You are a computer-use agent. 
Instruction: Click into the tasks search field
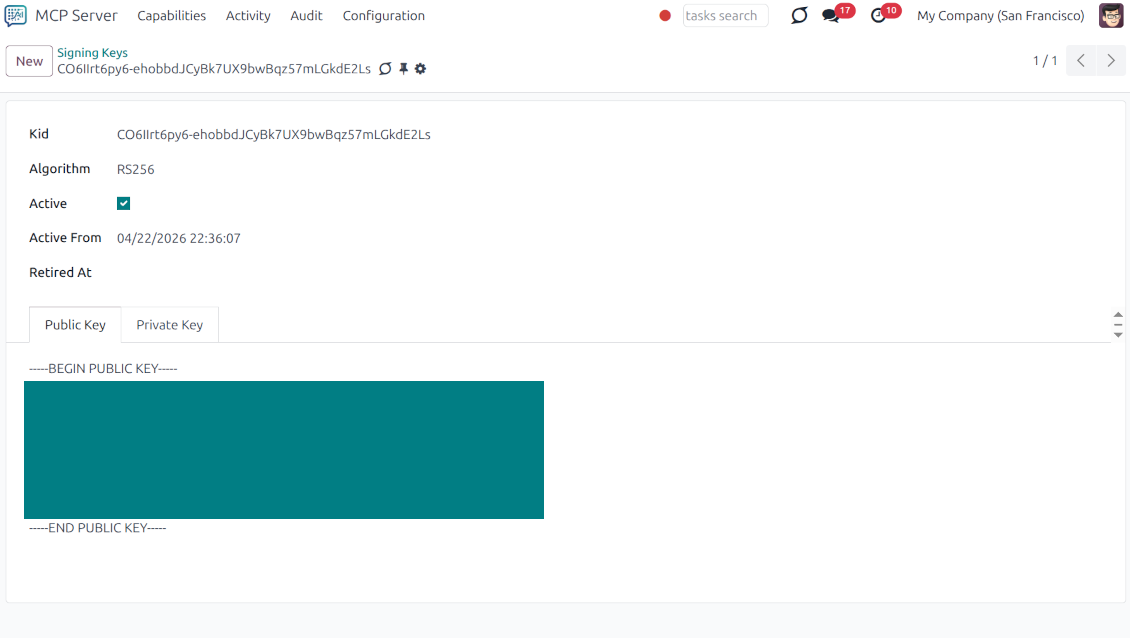click(x=725, y=15)
